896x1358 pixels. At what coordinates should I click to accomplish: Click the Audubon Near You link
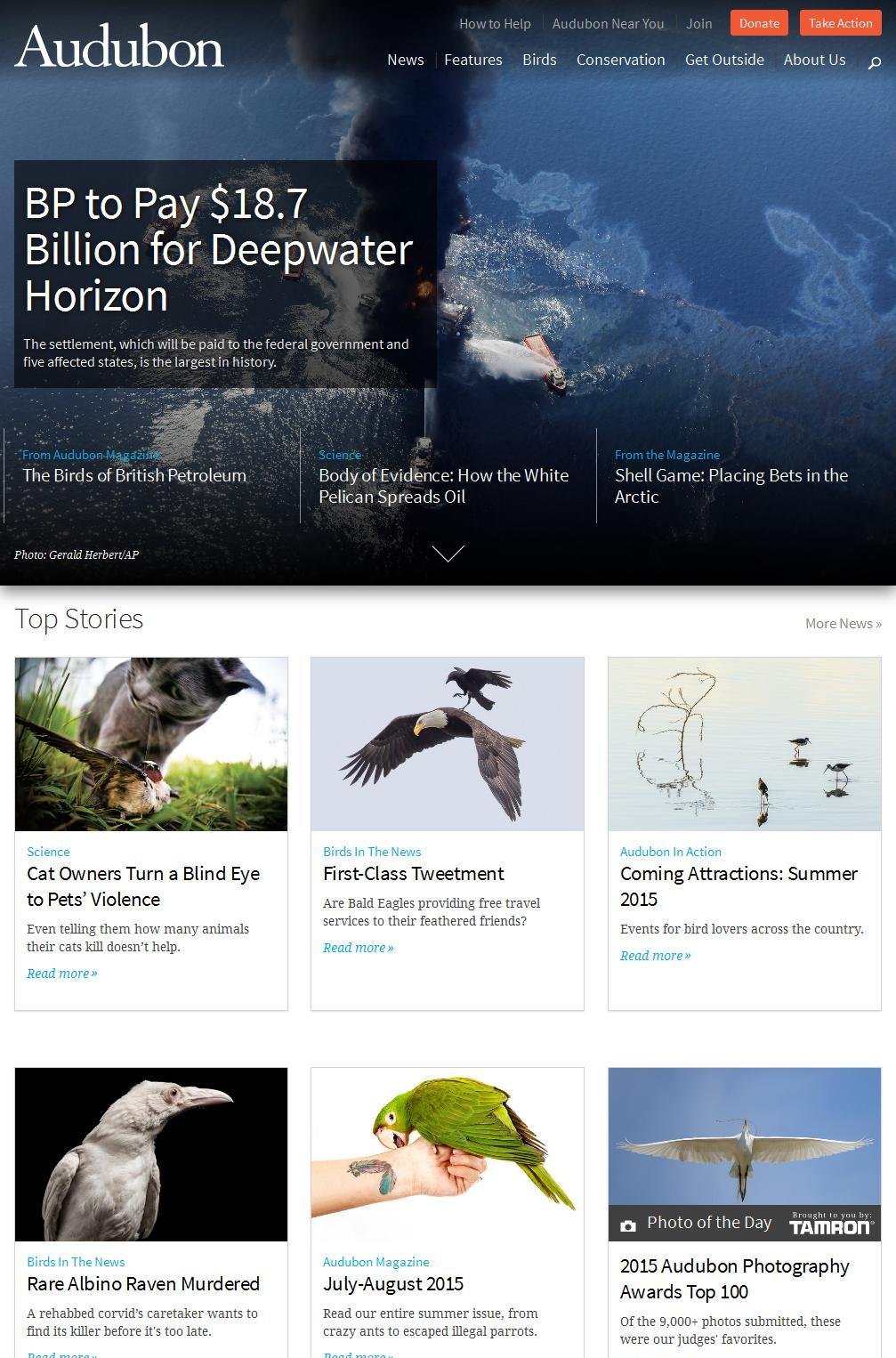[x=608, y=24]
